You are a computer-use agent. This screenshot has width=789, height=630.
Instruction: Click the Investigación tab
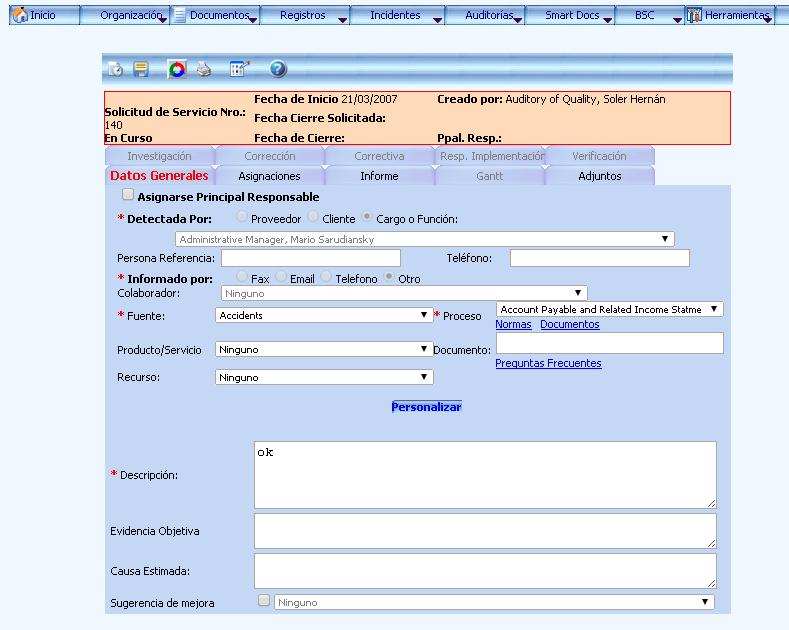click(159, 156)
